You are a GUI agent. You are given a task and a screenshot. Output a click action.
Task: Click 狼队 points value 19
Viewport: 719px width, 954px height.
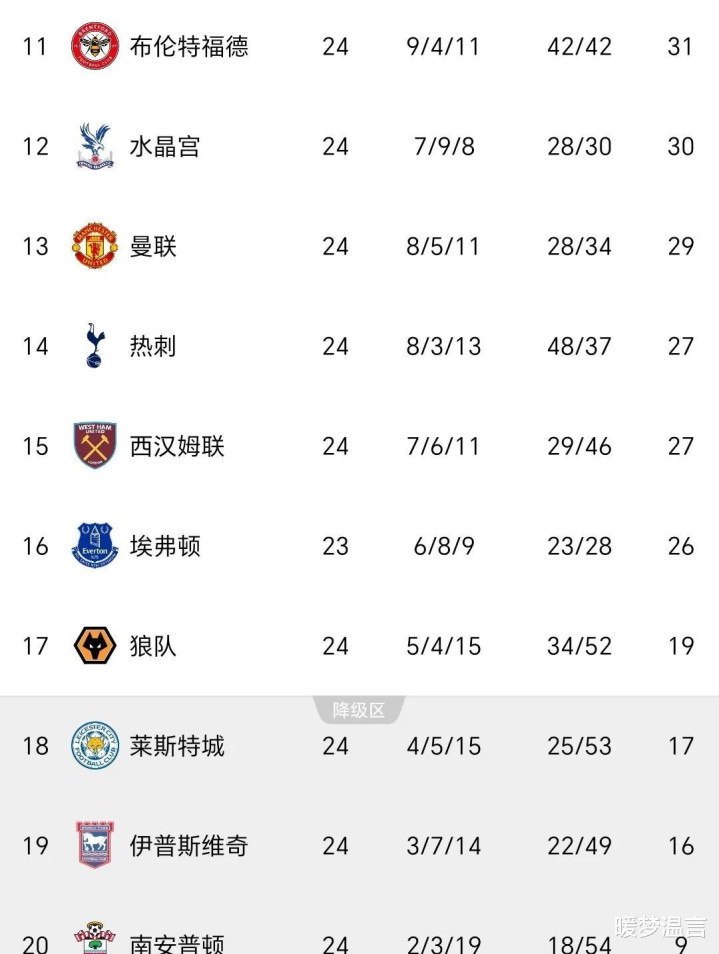click(680, 646)
